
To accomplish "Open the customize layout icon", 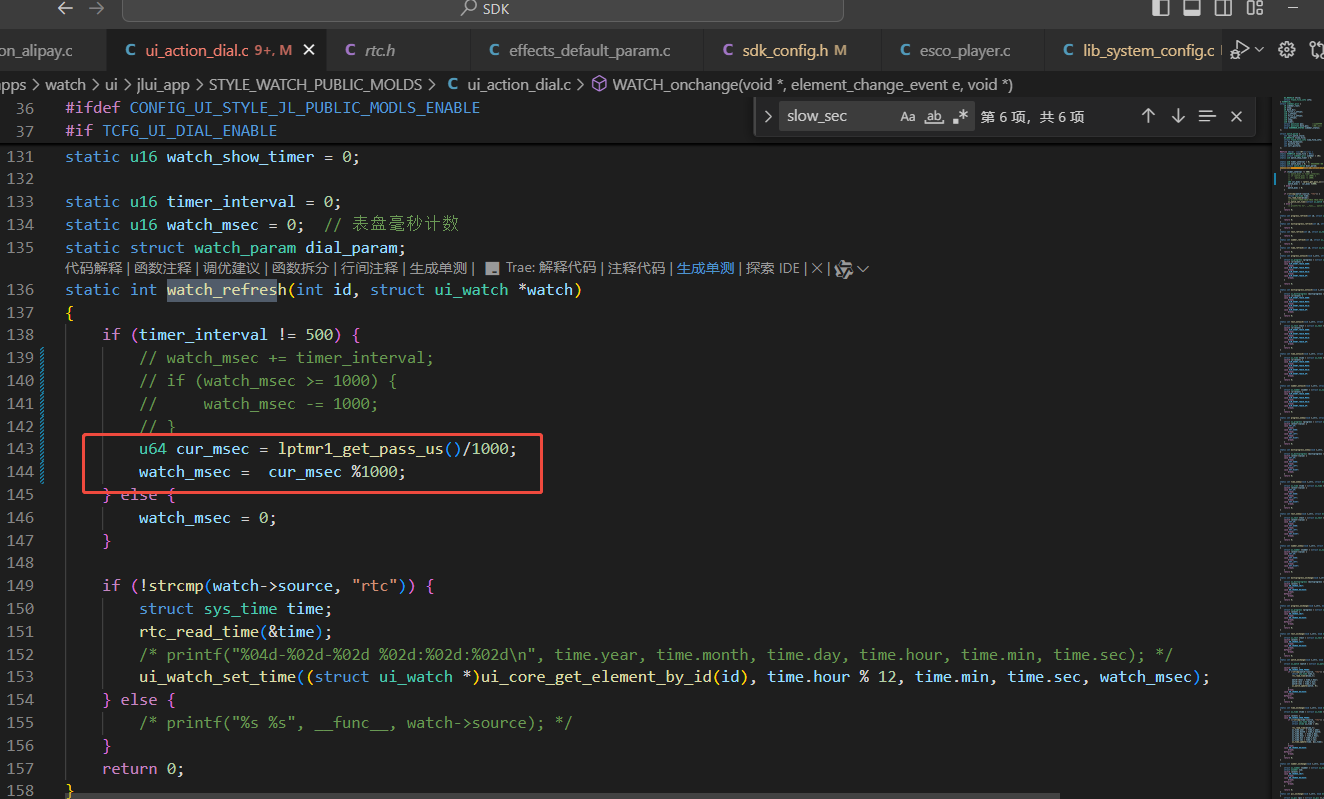I will click(x=1253, y=8).
